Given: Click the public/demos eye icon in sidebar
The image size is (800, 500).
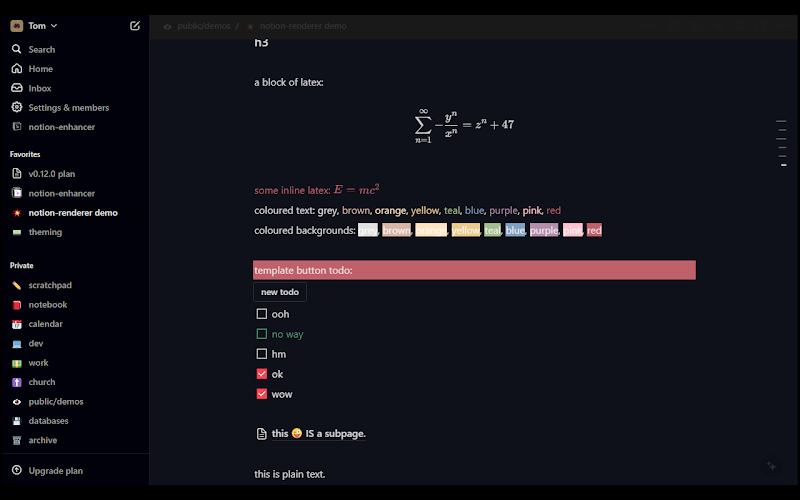Looking at the screenshot, I should click(17, 402).
